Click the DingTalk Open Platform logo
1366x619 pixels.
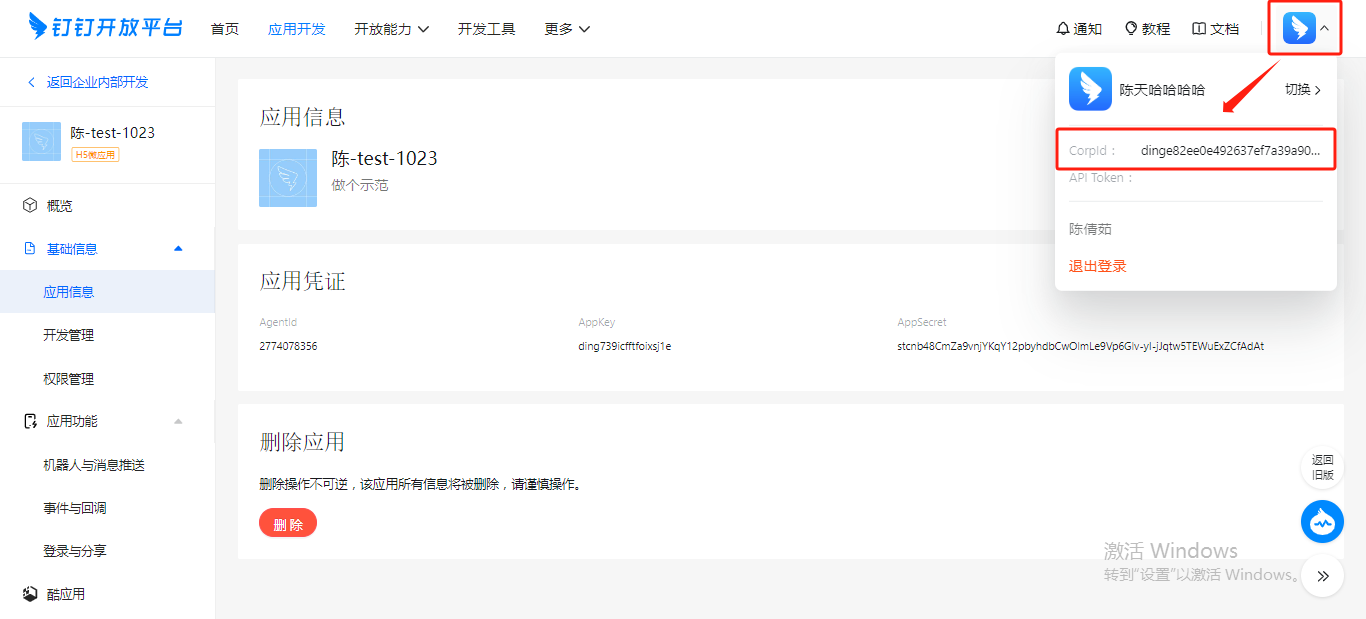105,27
